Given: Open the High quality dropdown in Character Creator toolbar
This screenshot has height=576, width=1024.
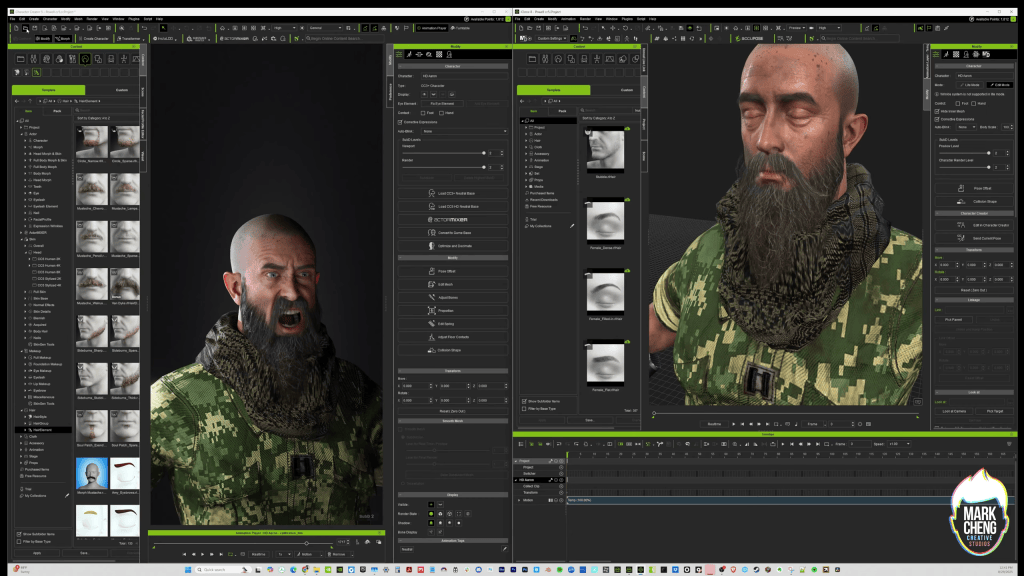Looking at the screenshot, I should pos(284,28).
